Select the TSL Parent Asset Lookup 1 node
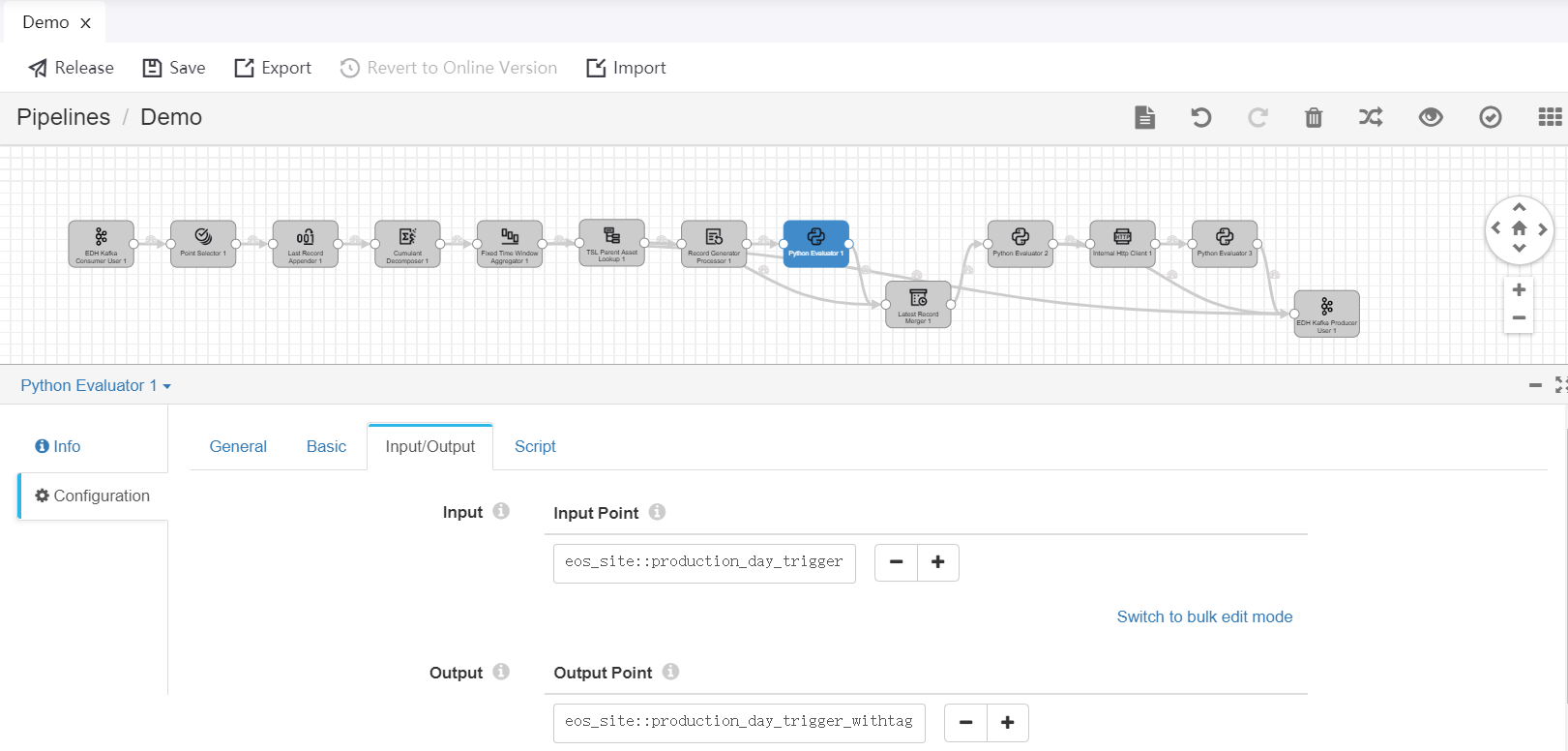This screenshot has width=1568, height=751. (611, 243)
